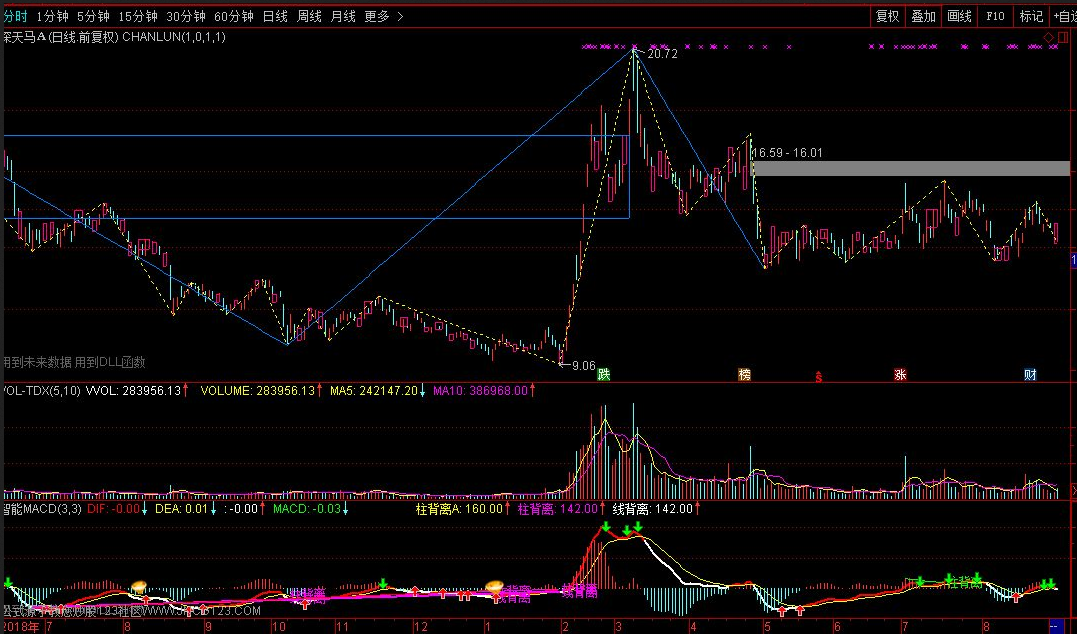Open the blue 财 info marker

point(1030,374)
